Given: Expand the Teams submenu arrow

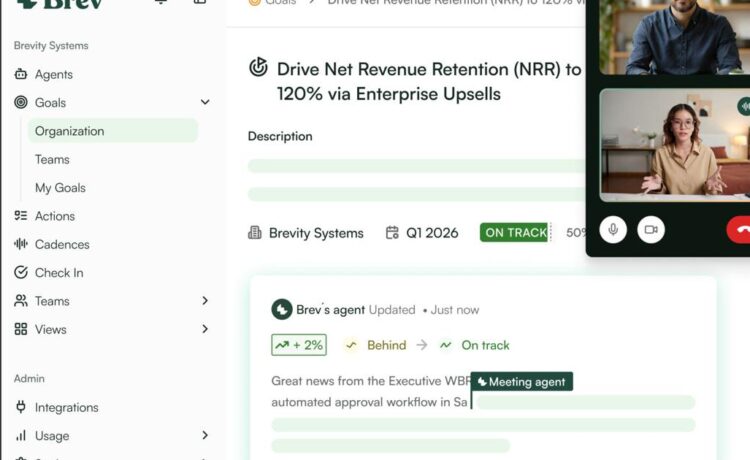Looking at the screenshot, I should tap(205, 301).
